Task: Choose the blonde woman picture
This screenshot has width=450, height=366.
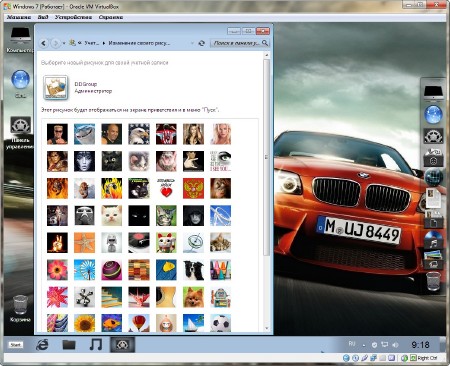Action: click(x=220, y=134)
